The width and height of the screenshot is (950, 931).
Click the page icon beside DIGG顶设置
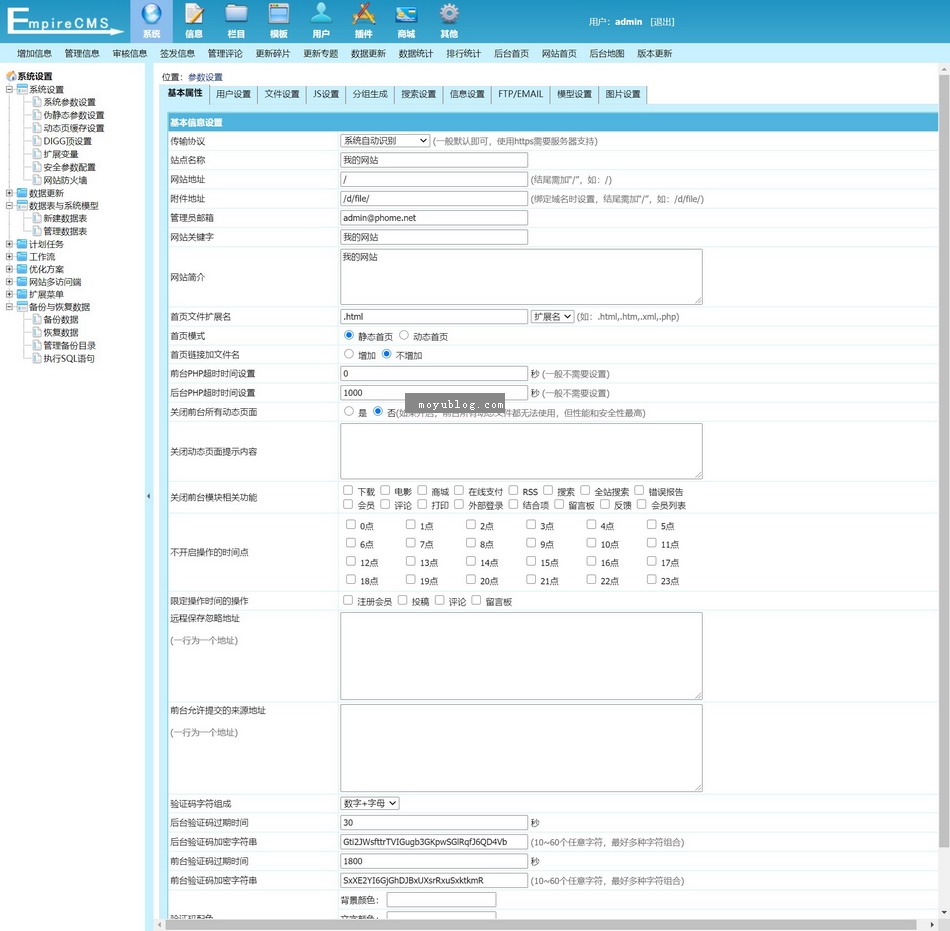pyautogui.click(x=37, y=141)
